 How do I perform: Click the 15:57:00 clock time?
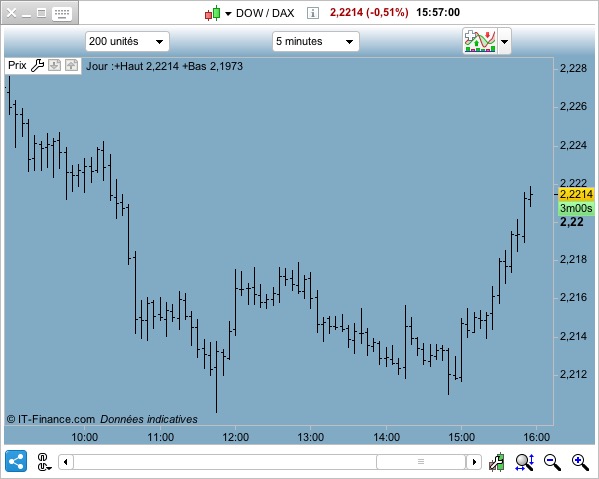click(438, 13)
